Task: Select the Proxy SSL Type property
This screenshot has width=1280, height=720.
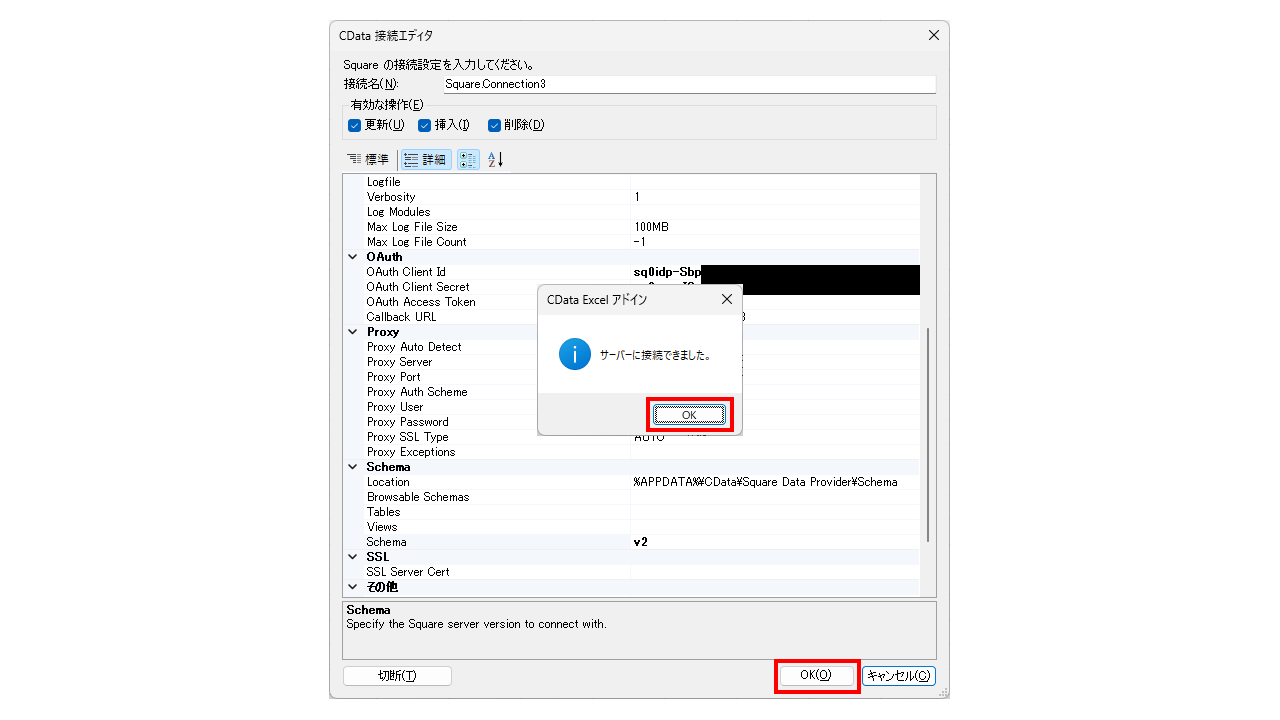Action: pyautogui.click(x=407, y=437)
